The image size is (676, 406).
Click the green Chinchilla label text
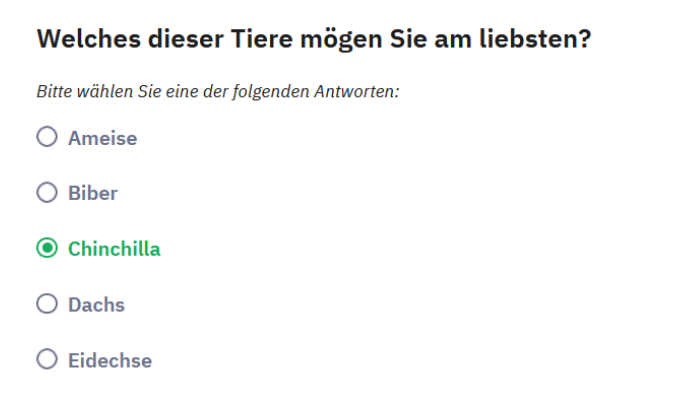point(114,249)
